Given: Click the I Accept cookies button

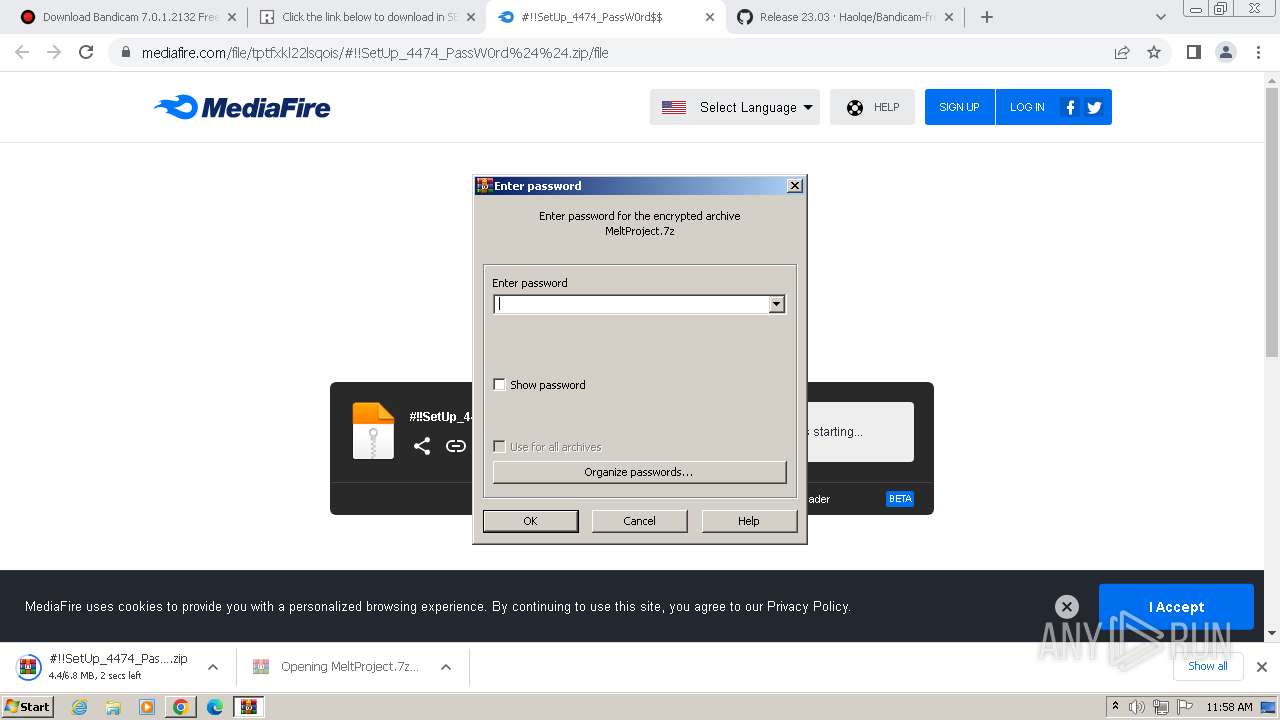Looking at the screenshot, I should [1176, 607].
